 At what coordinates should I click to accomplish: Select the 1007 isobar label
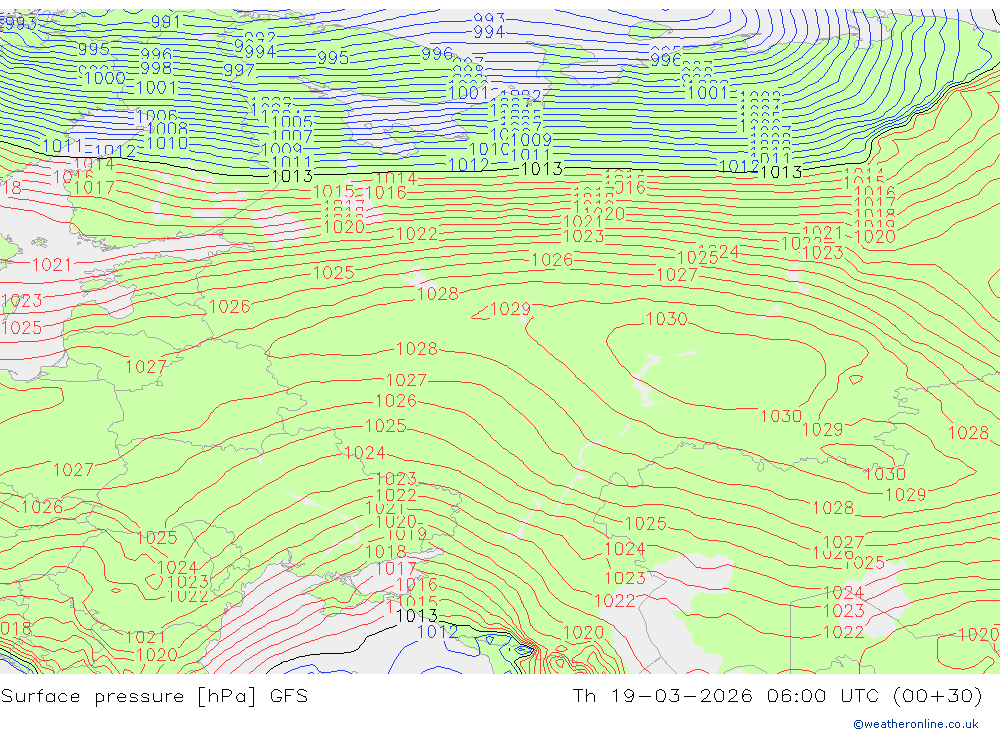292,136
